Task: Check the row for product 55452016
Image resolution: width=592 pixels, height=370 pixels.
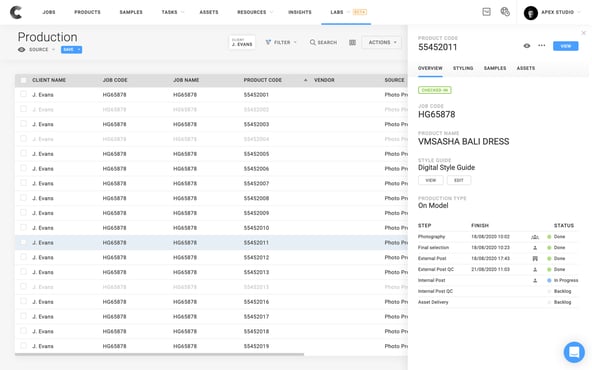Action: pyautogui.click(x=23, y=301)
